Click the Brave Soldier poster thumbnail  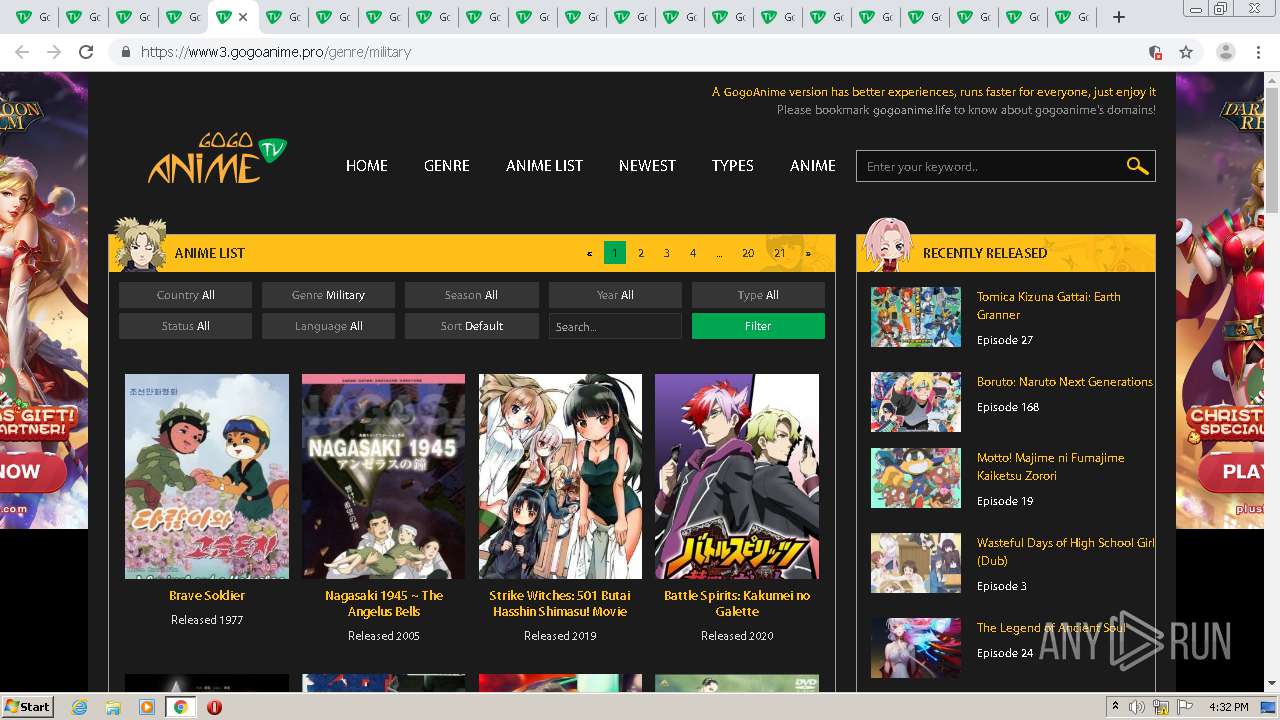(x=207, y=476)
